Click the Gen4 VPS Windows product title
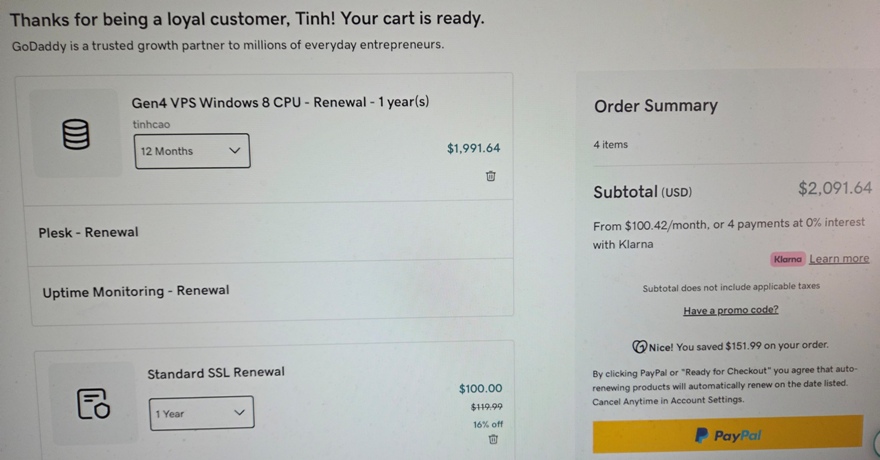Image resolution: width=880 pixels, height=460 pixels. click(280, 103)
